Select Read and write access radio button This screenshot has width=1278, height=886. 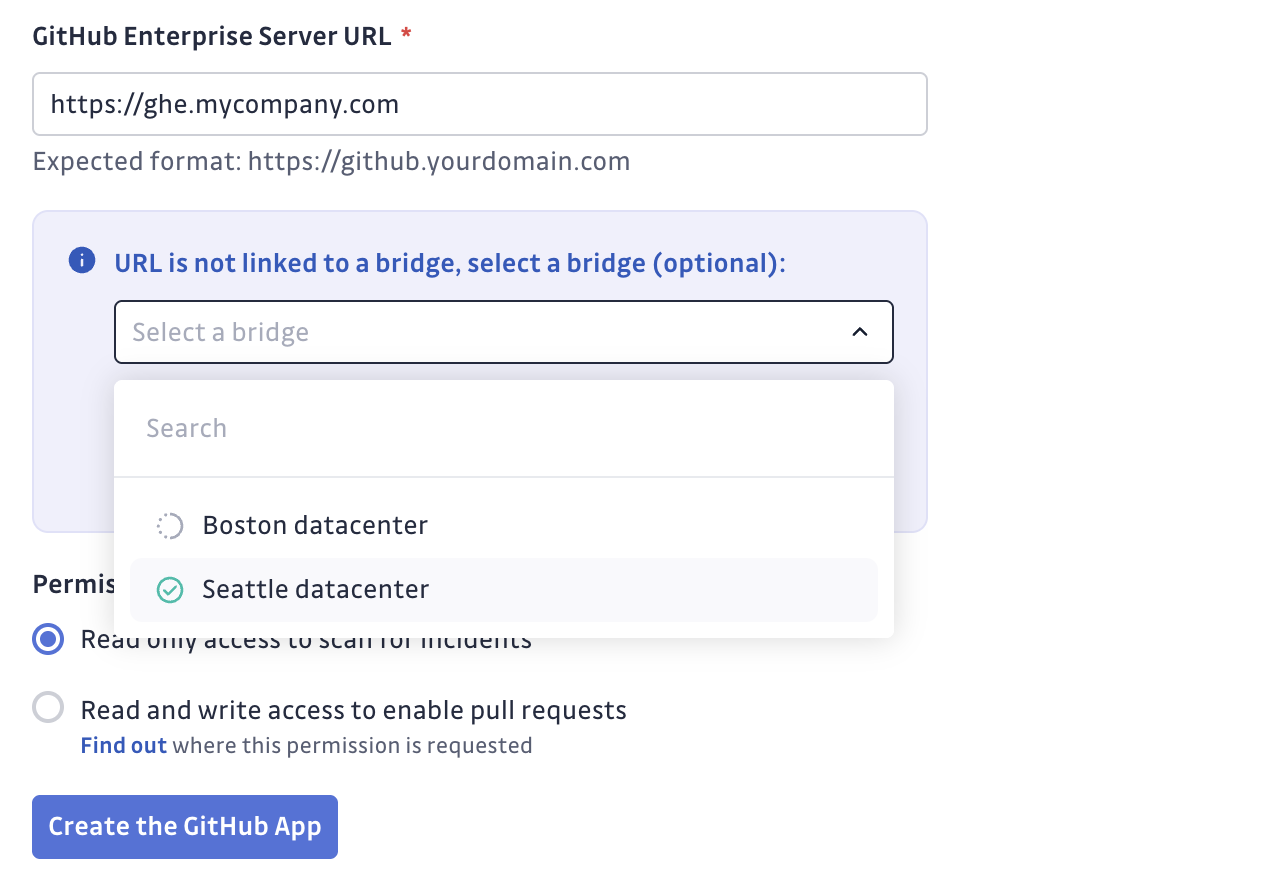point(48,708)
